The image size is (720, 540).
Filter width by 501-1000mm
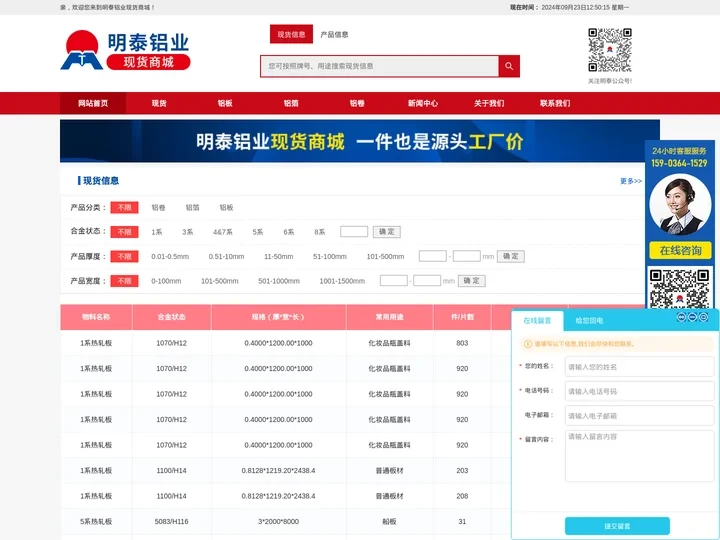pyautogui.click(x=279, y=281)
